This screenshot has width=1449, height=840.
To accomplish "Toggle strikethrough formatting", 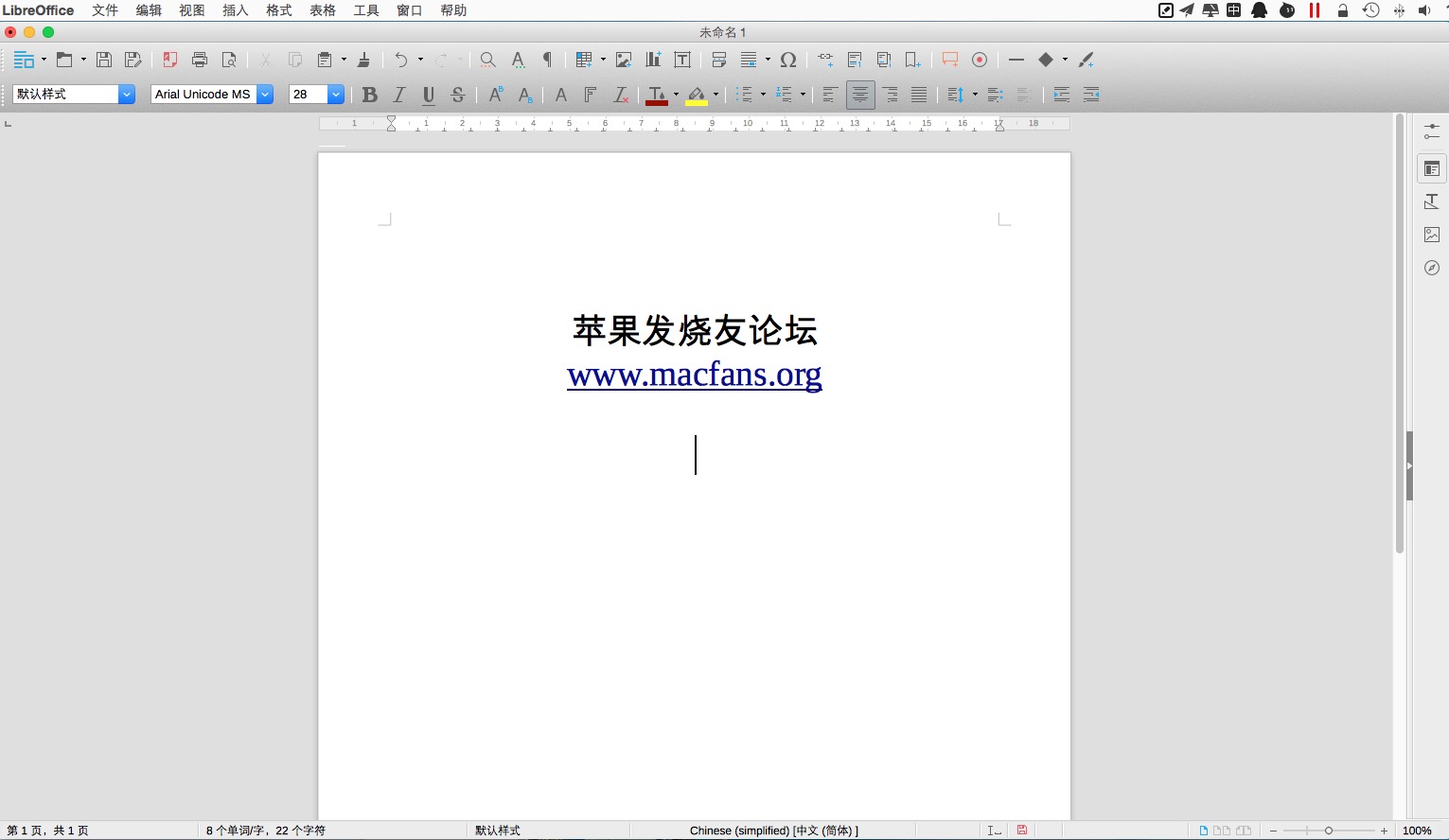I will pyautogui.click(x=458, y=94).
